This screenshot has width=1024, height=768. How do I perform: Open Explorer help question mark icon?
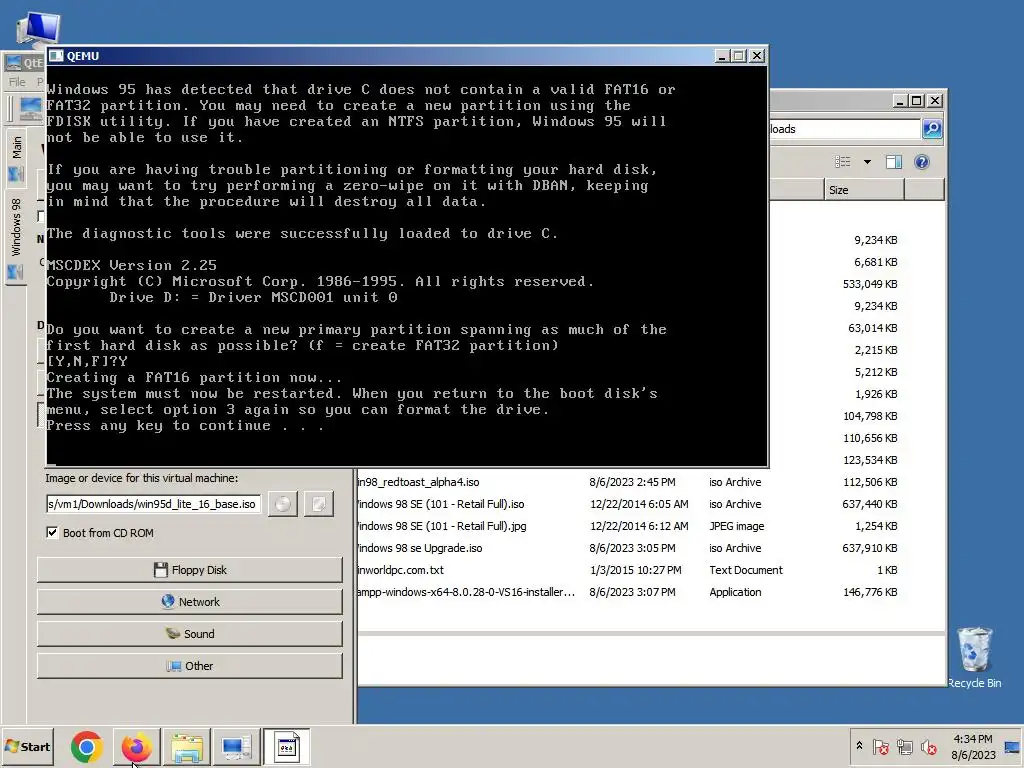(x=921, y=161)
